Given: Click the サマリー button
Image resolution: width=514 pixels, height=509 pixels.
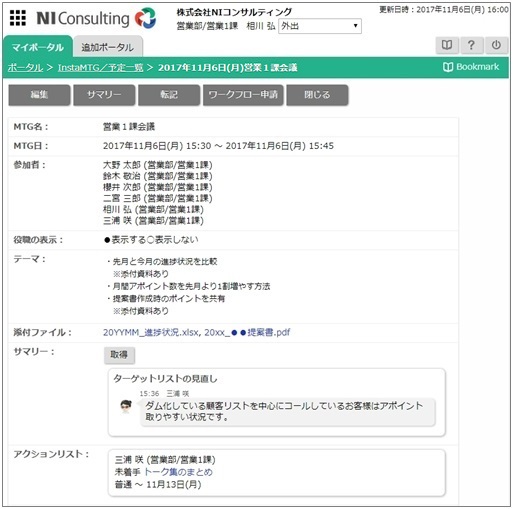Looking at the screenshot, I should pyautogui.click(x=104, y=95).
